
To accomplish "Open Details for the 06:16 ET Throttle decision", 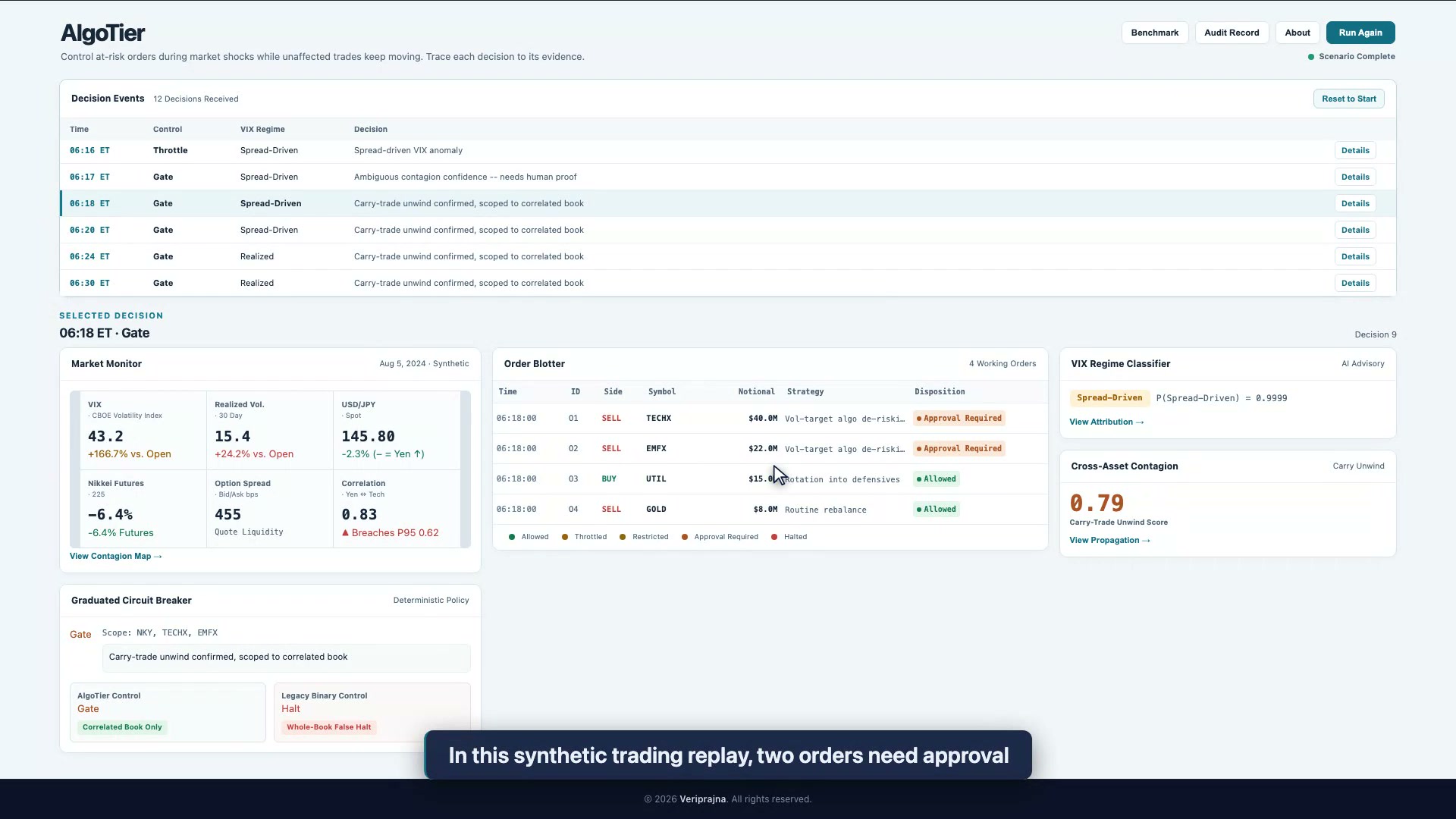I will 1355,150.
